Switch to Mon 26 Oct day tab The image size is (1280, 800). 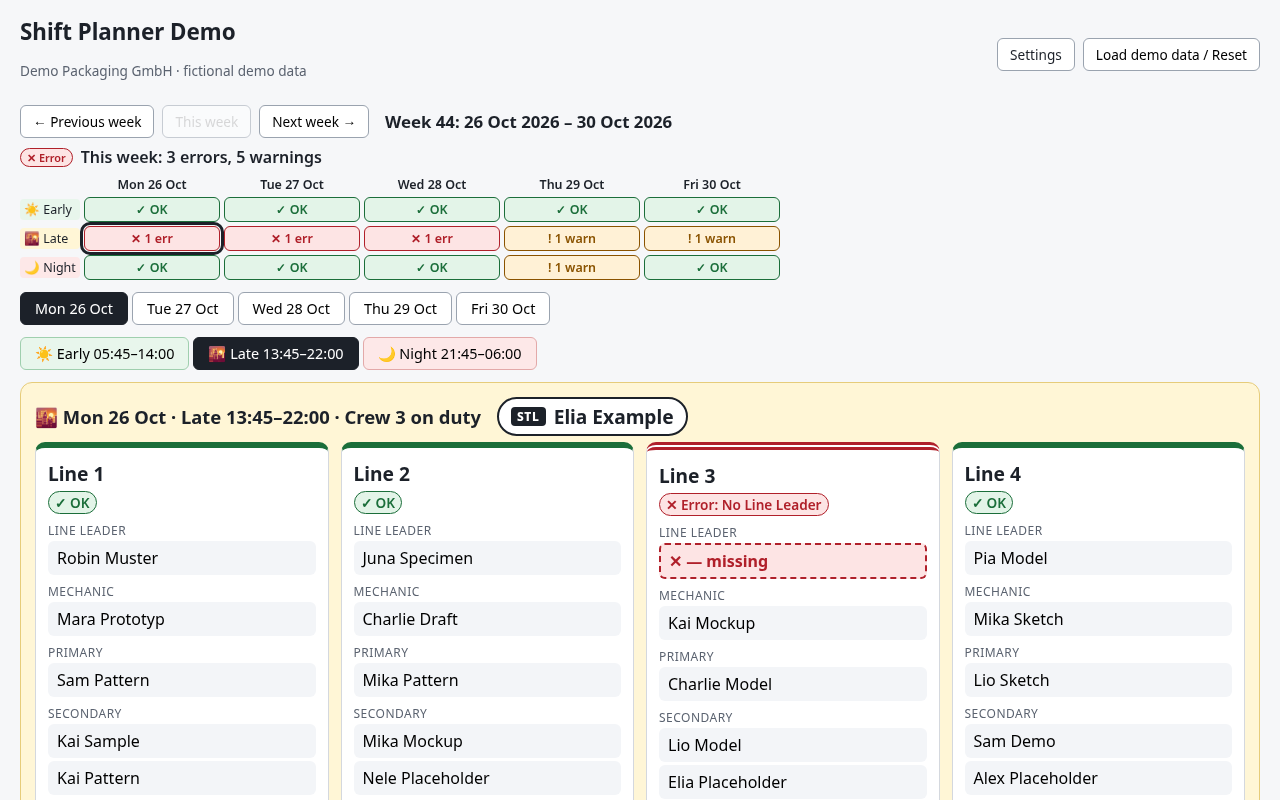74,309
